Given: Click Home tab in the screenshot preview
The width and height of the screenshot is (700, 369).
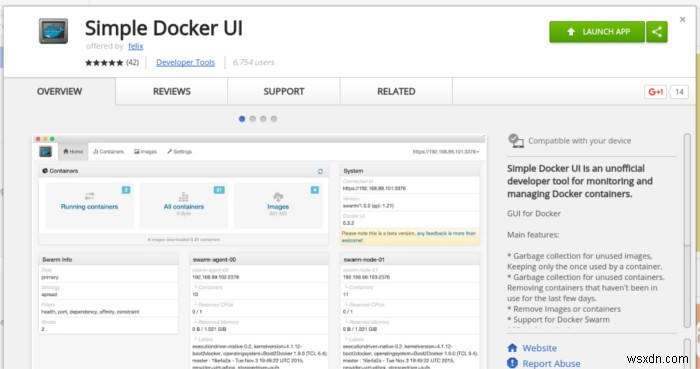Looking at the screenshot, I should (x=73, y=152).
